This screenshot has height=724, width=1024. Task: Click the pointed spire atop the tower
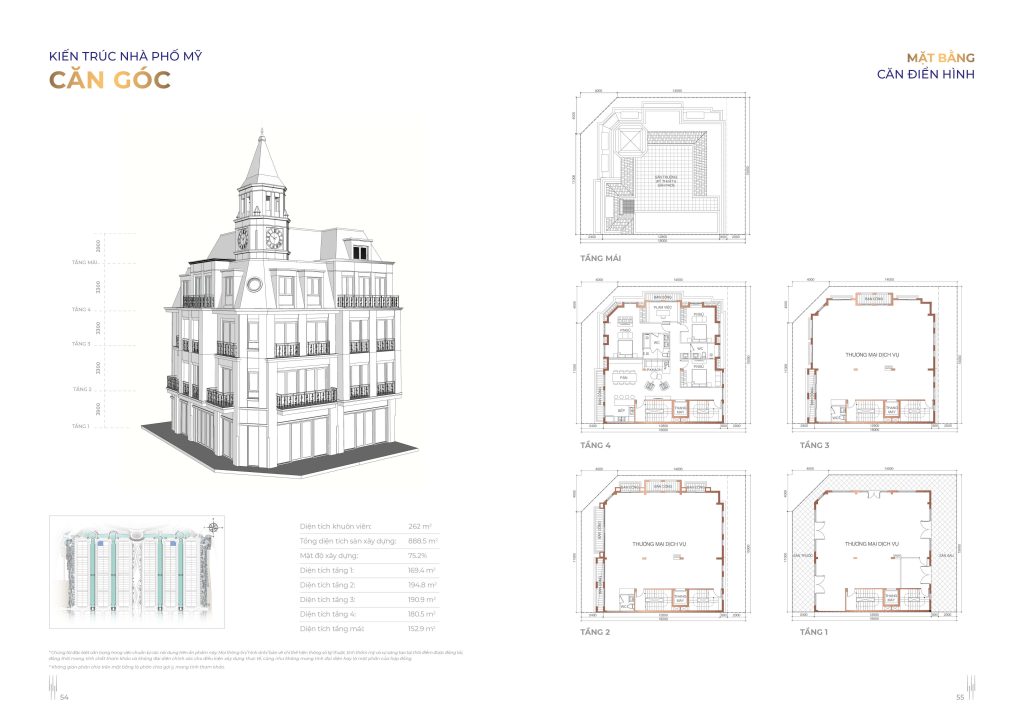point(259,151)
